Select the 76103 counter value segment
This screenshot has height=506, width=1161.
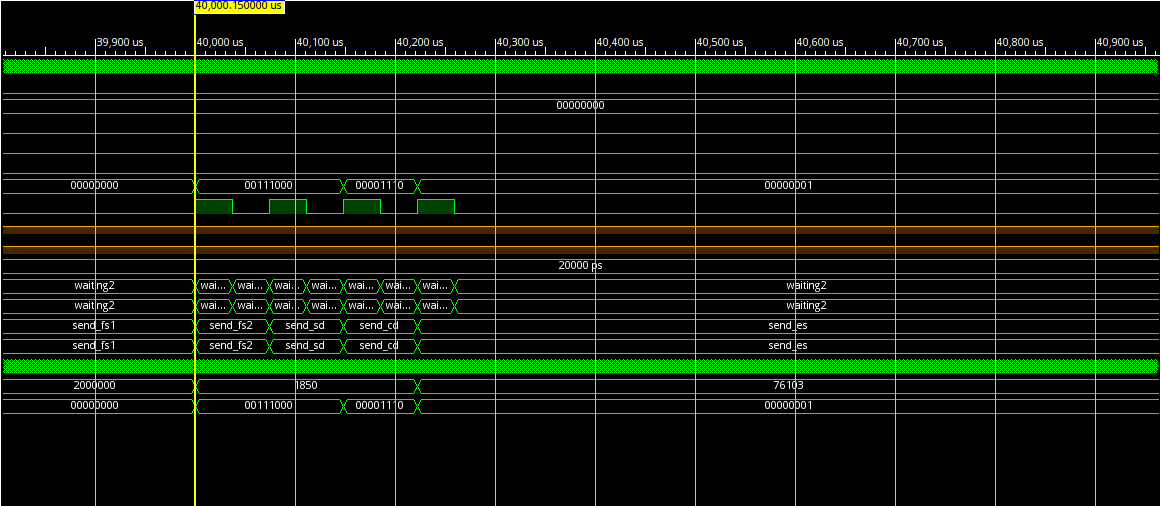click(787, 386)
